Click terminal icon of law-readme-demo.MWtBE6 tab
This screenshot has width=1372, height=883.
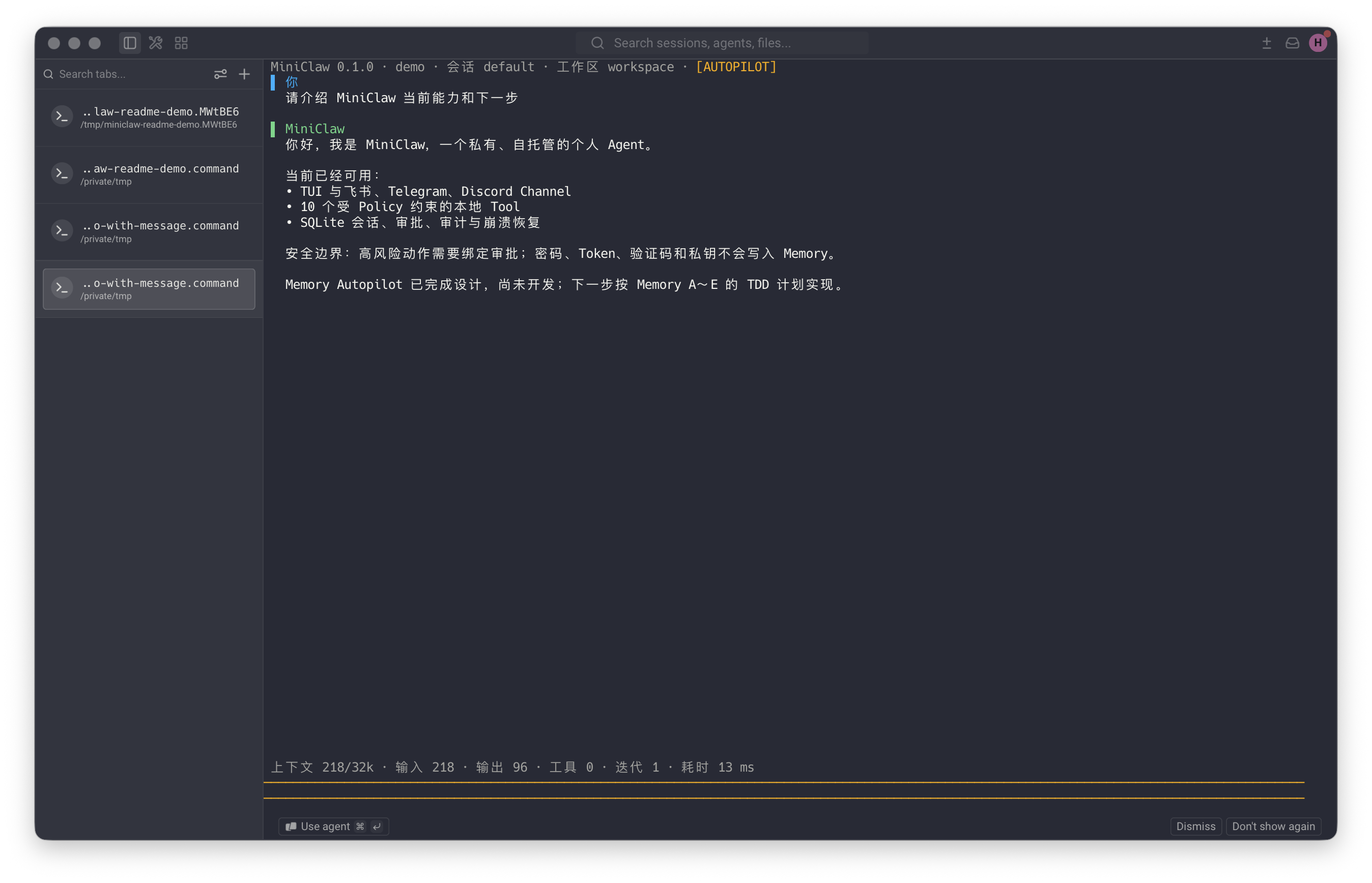[x=62, y=116]
